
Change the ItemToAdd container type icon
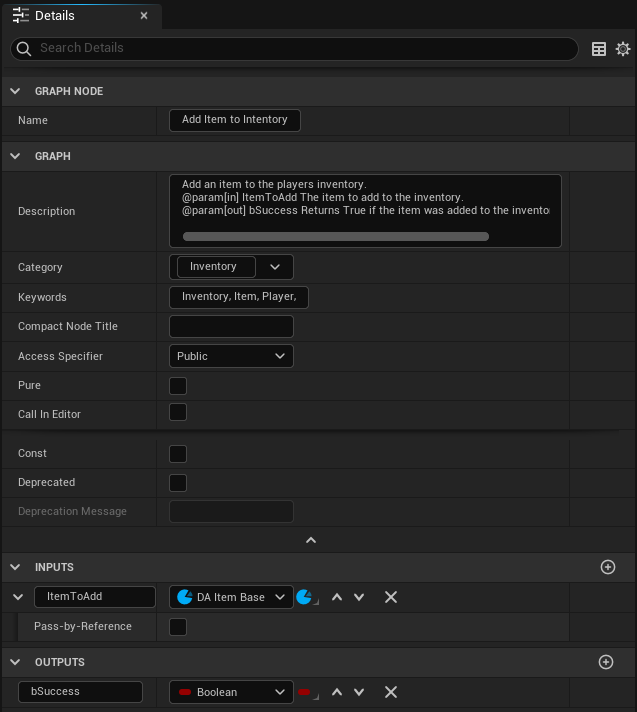point(306,597)
